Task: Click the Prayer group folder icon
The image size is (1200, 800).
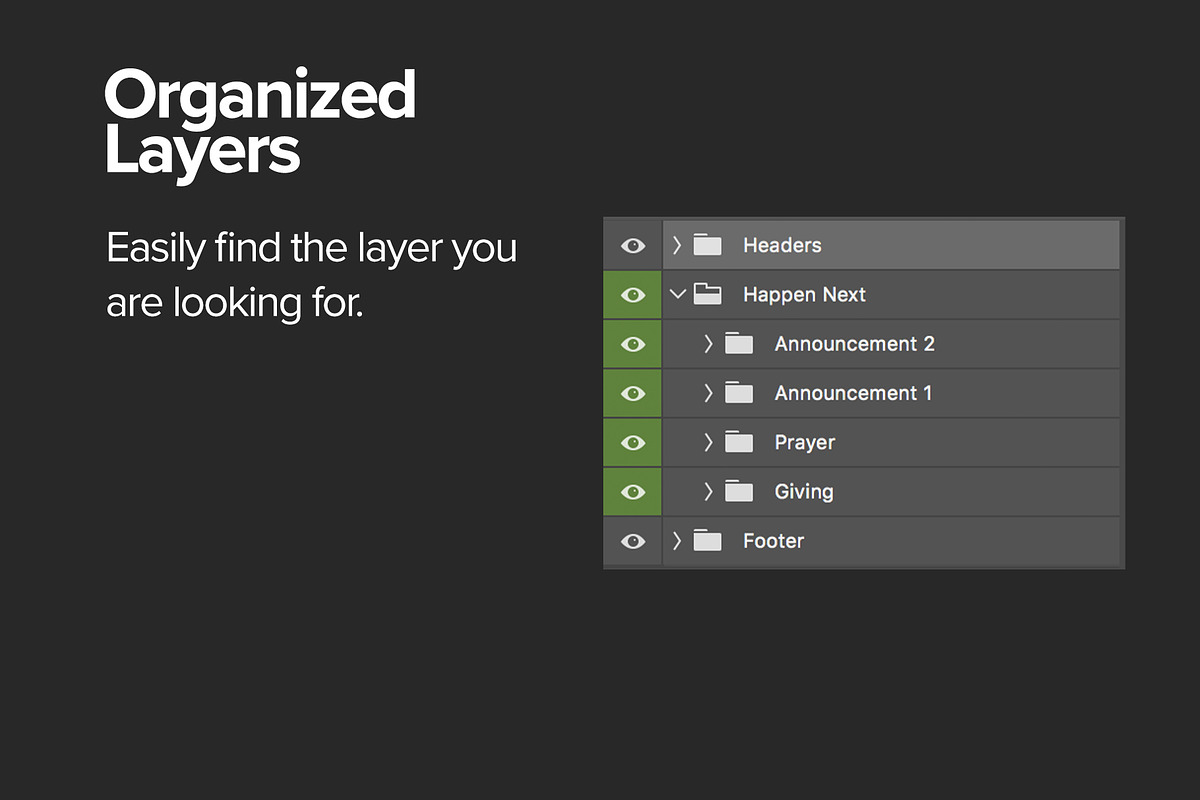Action: coord(739,442)
